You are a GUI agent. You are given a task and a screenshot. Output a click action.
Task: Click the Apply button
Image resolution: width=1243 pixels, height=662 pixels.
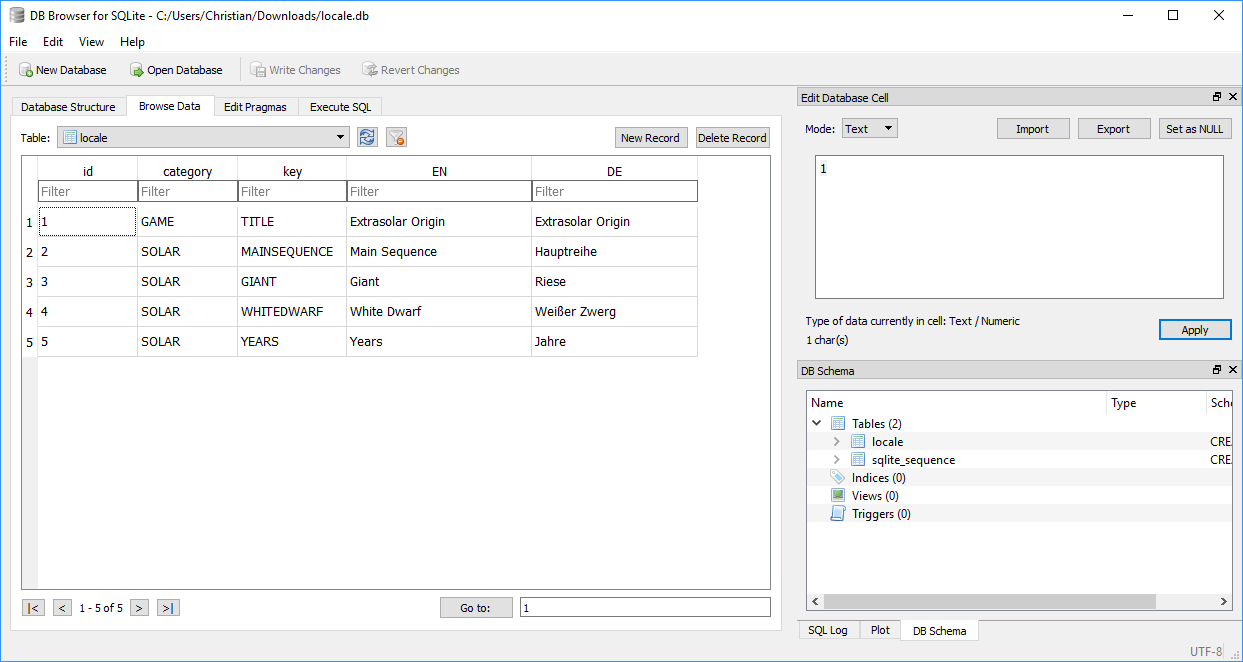coord(1194,330)
